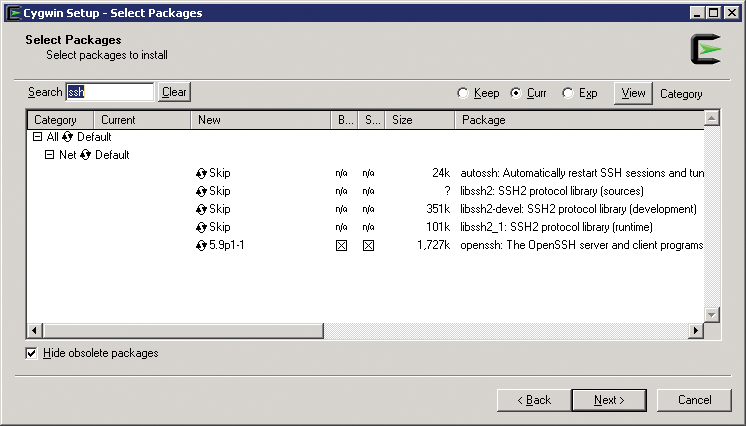Click the Size column header
This screenshot has width=746, height=426.
(420, 120)
